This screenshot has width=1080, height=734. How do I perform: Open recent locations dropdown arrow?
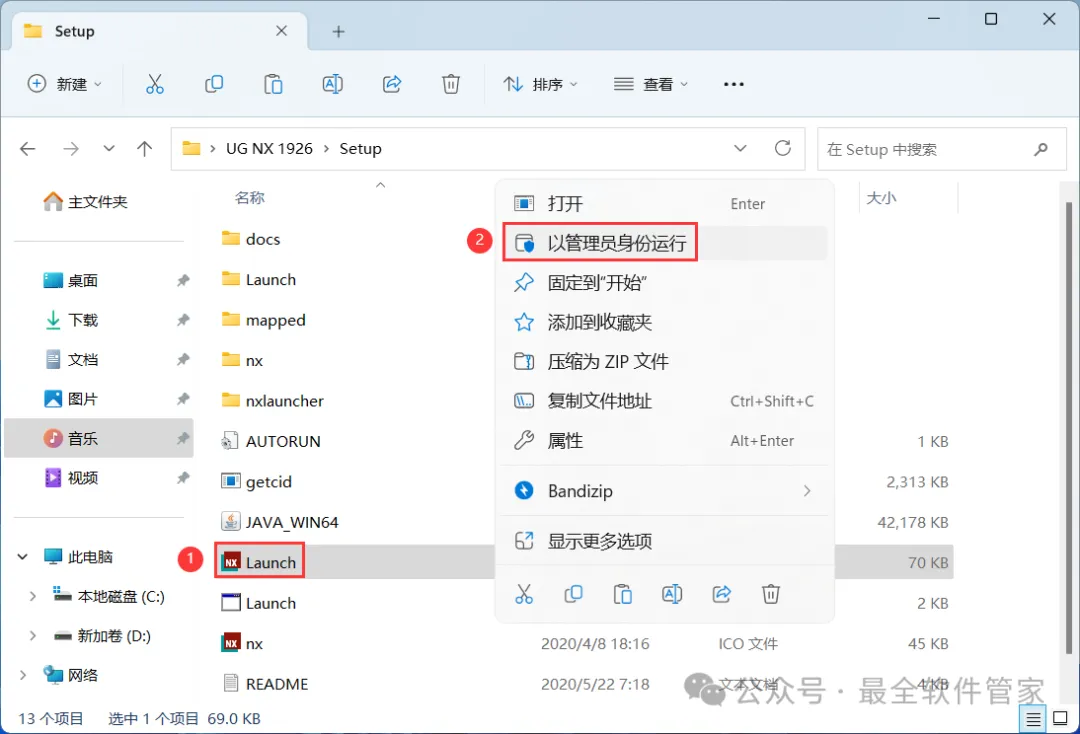coord(108,149)
